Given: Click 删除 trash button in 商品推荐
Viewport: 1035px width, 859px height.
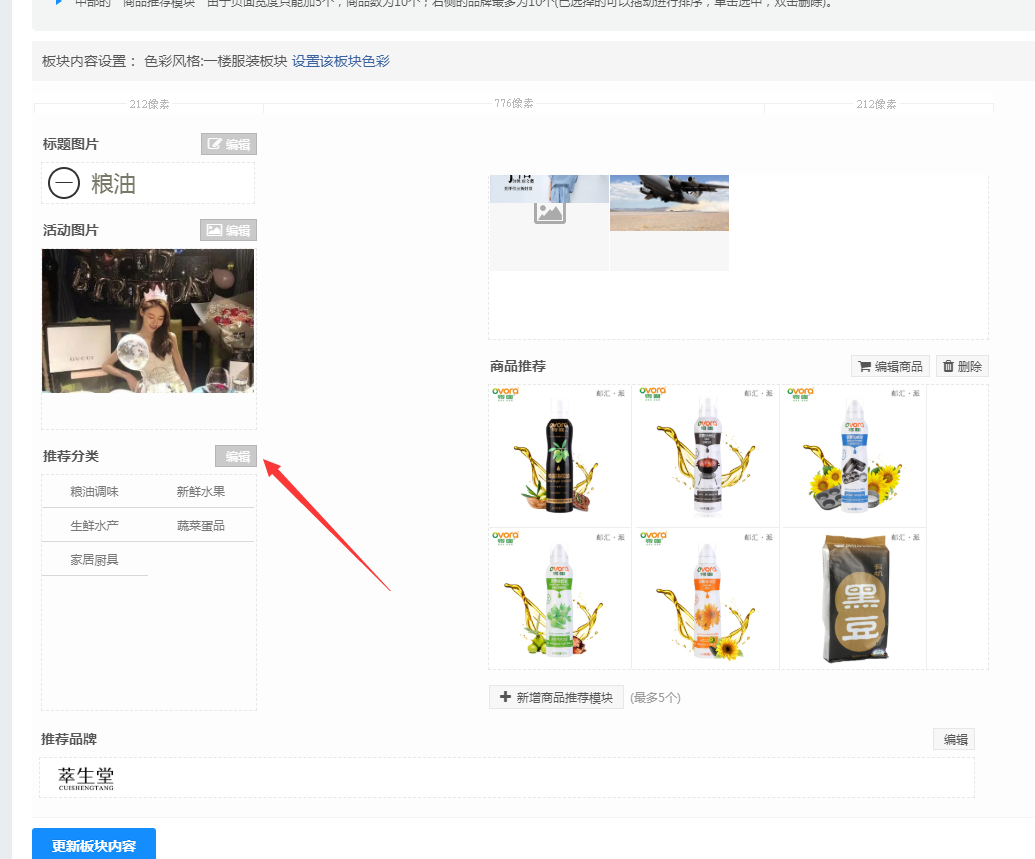Looking at the screenshot, I should click(x=961, y=366).
